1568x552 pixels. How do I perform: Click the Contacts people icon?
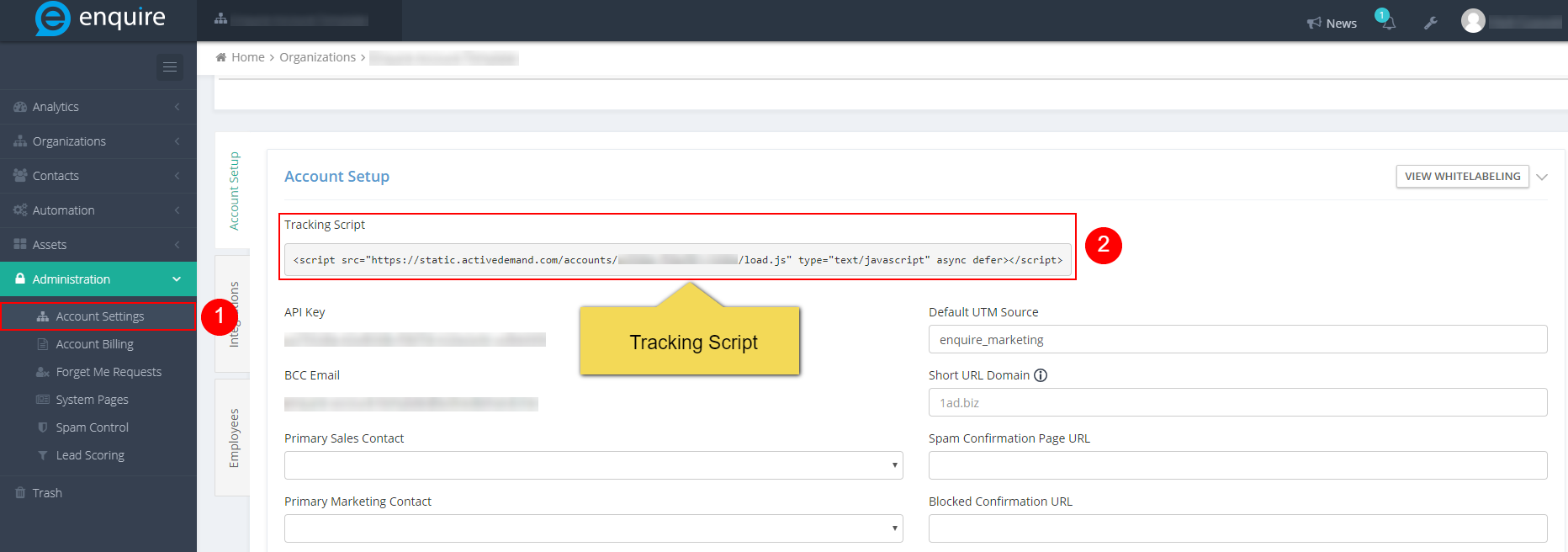click(20, 175)
